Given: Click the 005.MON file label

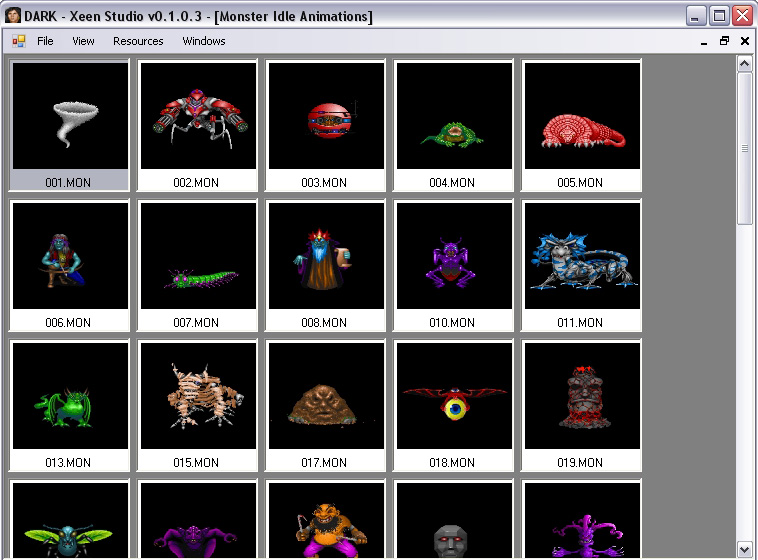Looking at the screenshot, I should 580,183.
